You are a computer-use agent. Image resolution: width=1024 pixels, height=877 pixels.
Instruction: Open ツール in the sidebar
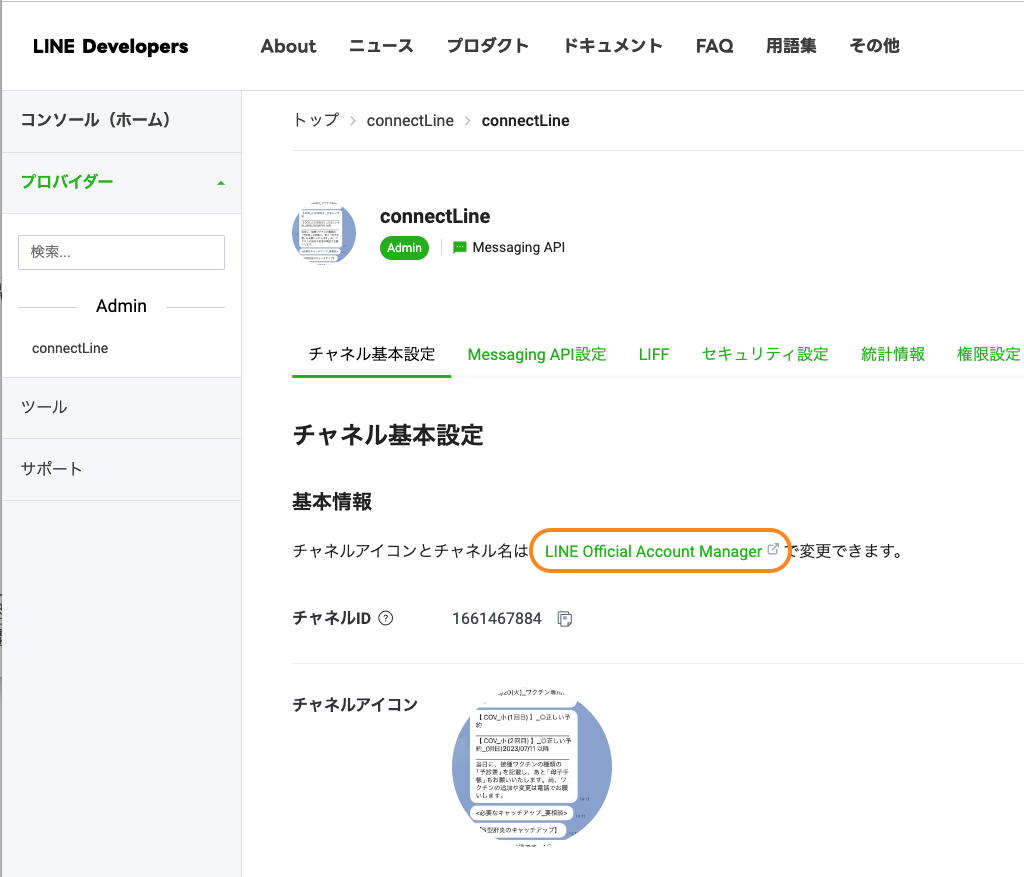121,407
